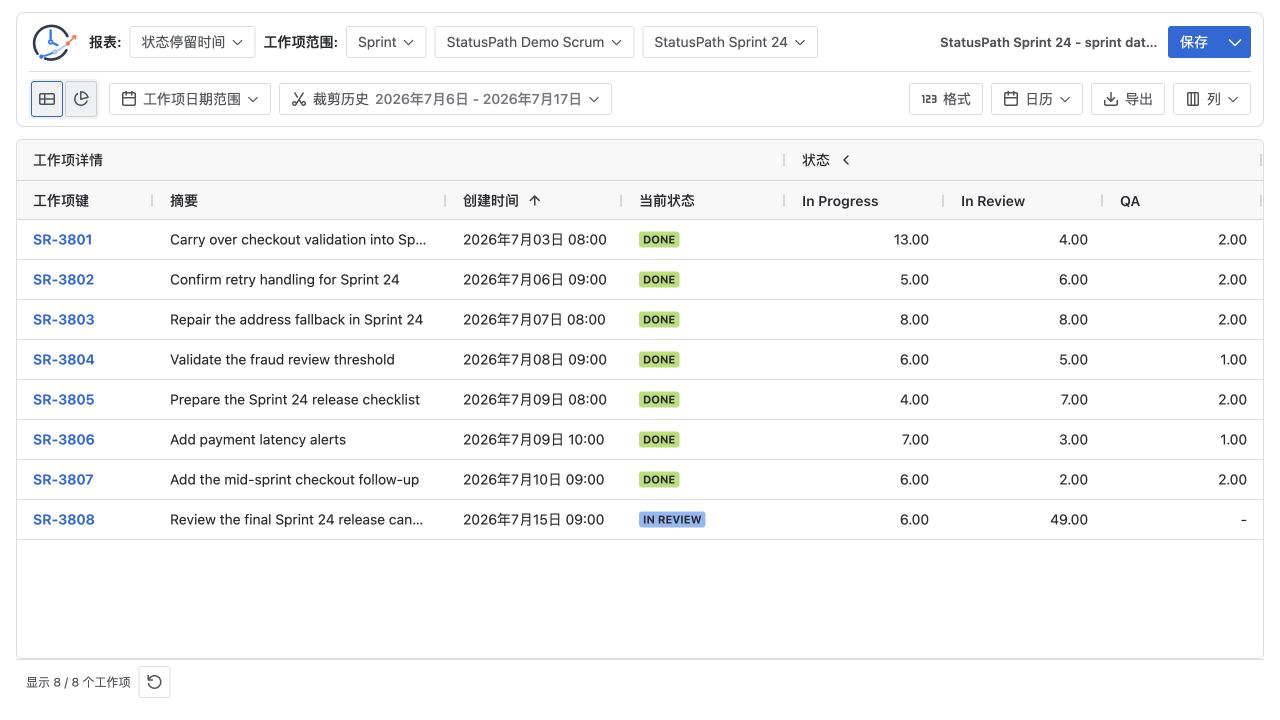The image size is (1280, 720).
Task: Click summary 'Add payment latency alerts'
Action: click(258, 440)
